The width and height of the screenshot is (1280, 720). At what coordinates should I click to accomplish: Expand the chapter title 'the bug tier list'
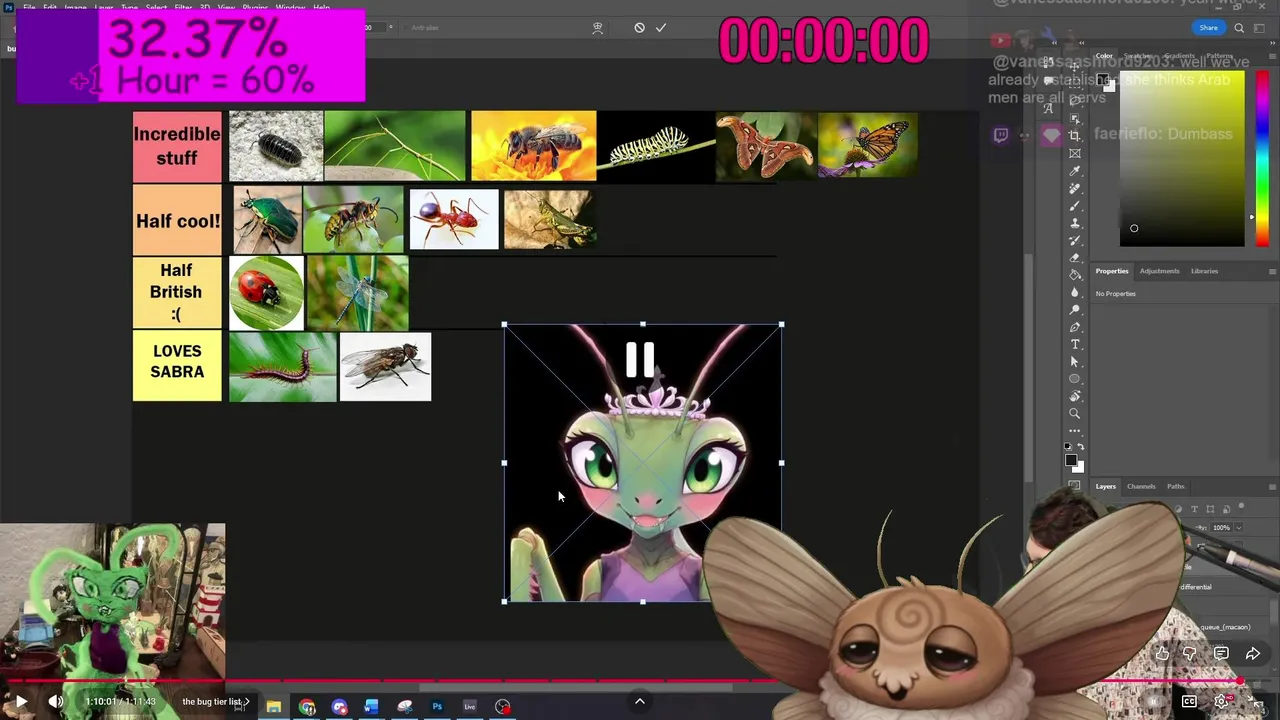click(215, 702)
